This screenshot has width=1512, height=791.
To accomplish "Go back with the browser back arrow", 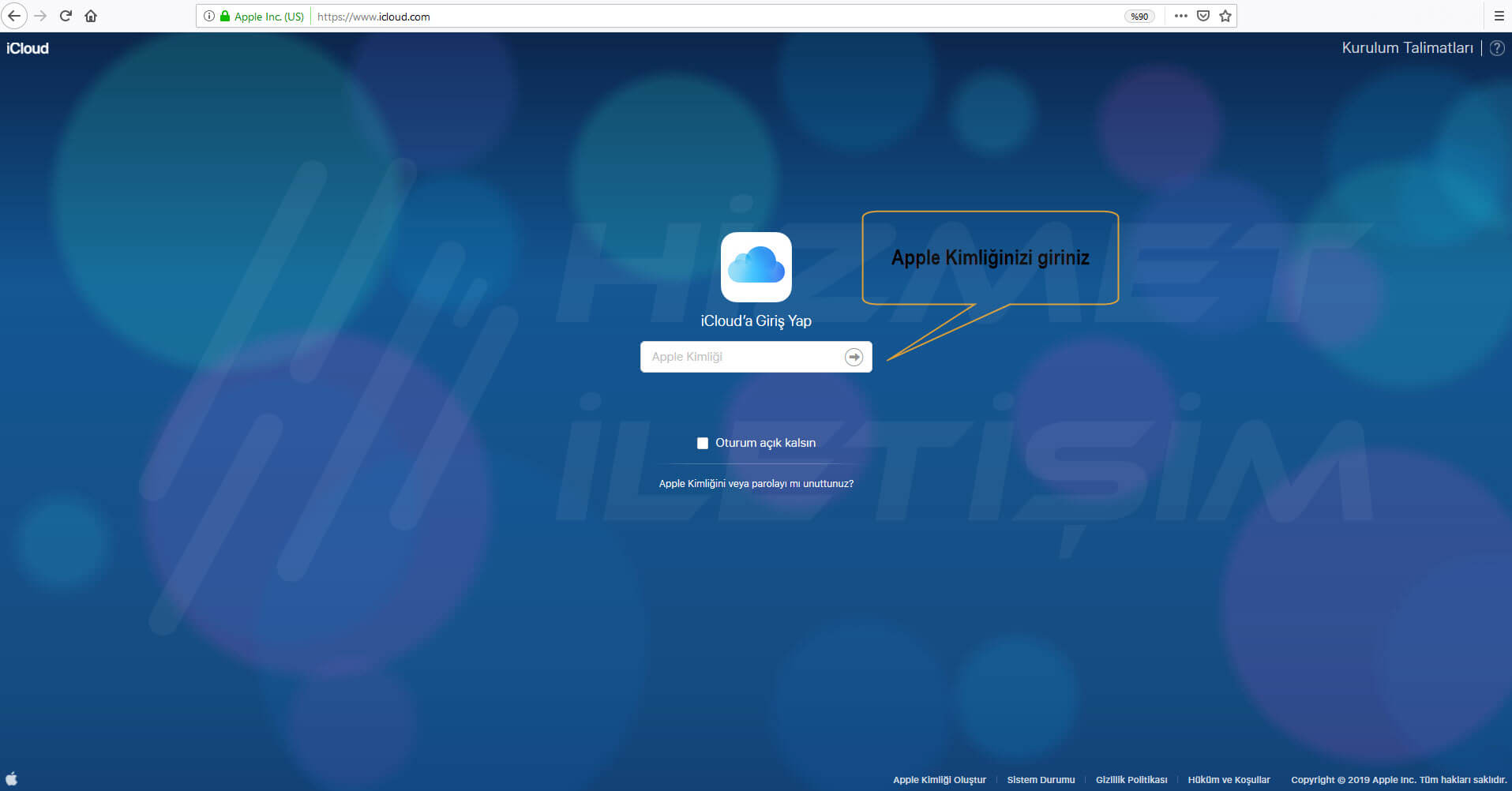I will [x=14, y=16].
